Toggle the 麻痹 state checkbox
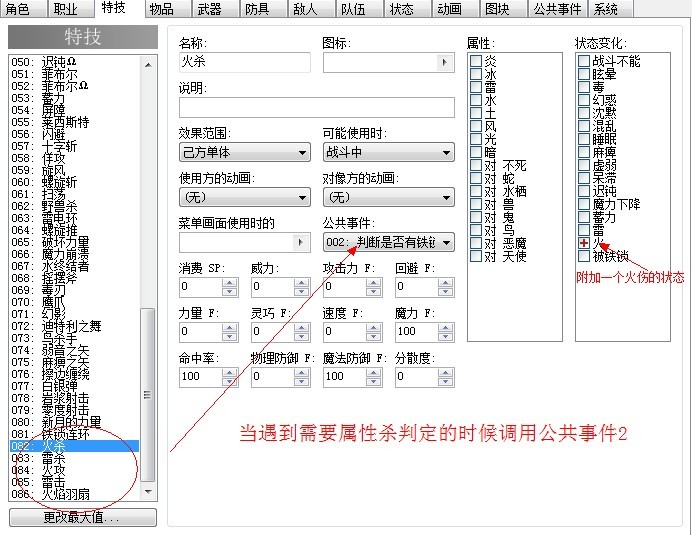 tap(584, 152)
